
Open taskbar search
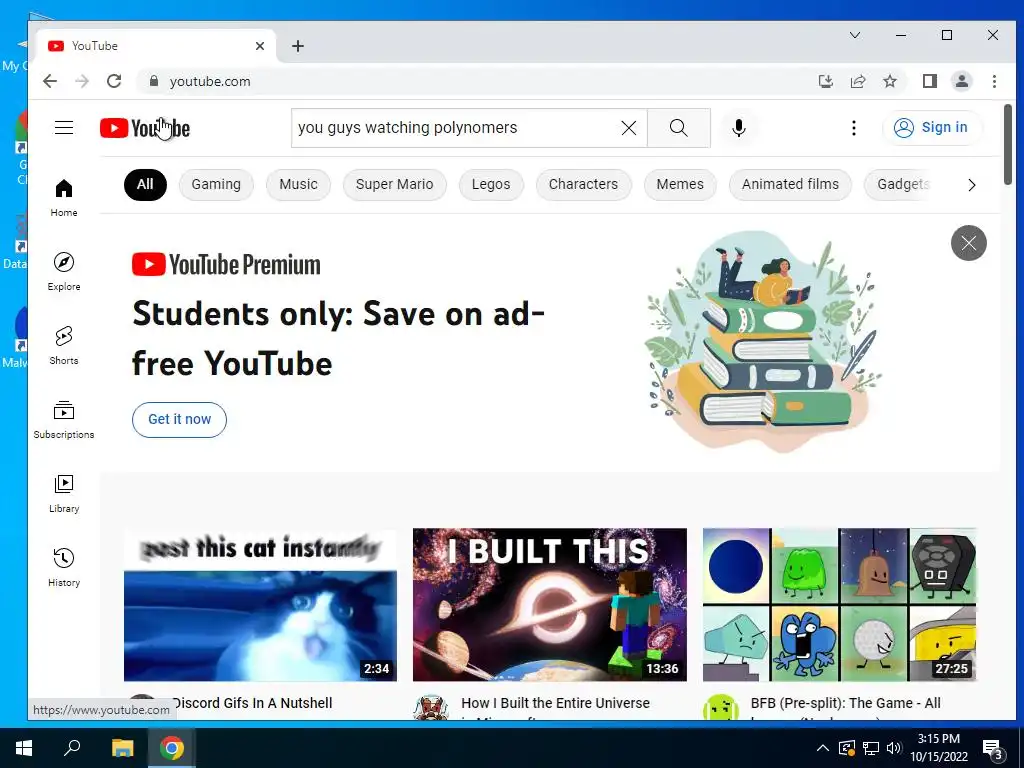click(72, 748)
